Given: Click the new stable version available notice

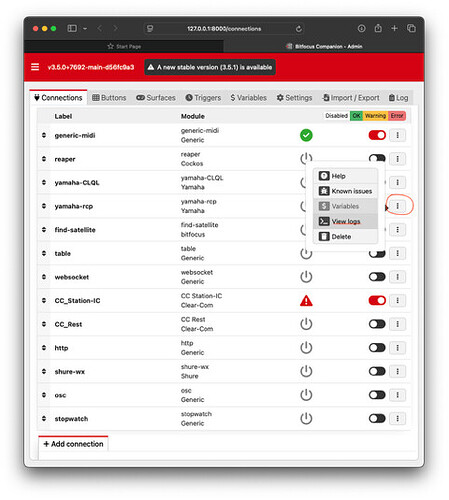Looking at the screenshot, I should pos(210,67).
